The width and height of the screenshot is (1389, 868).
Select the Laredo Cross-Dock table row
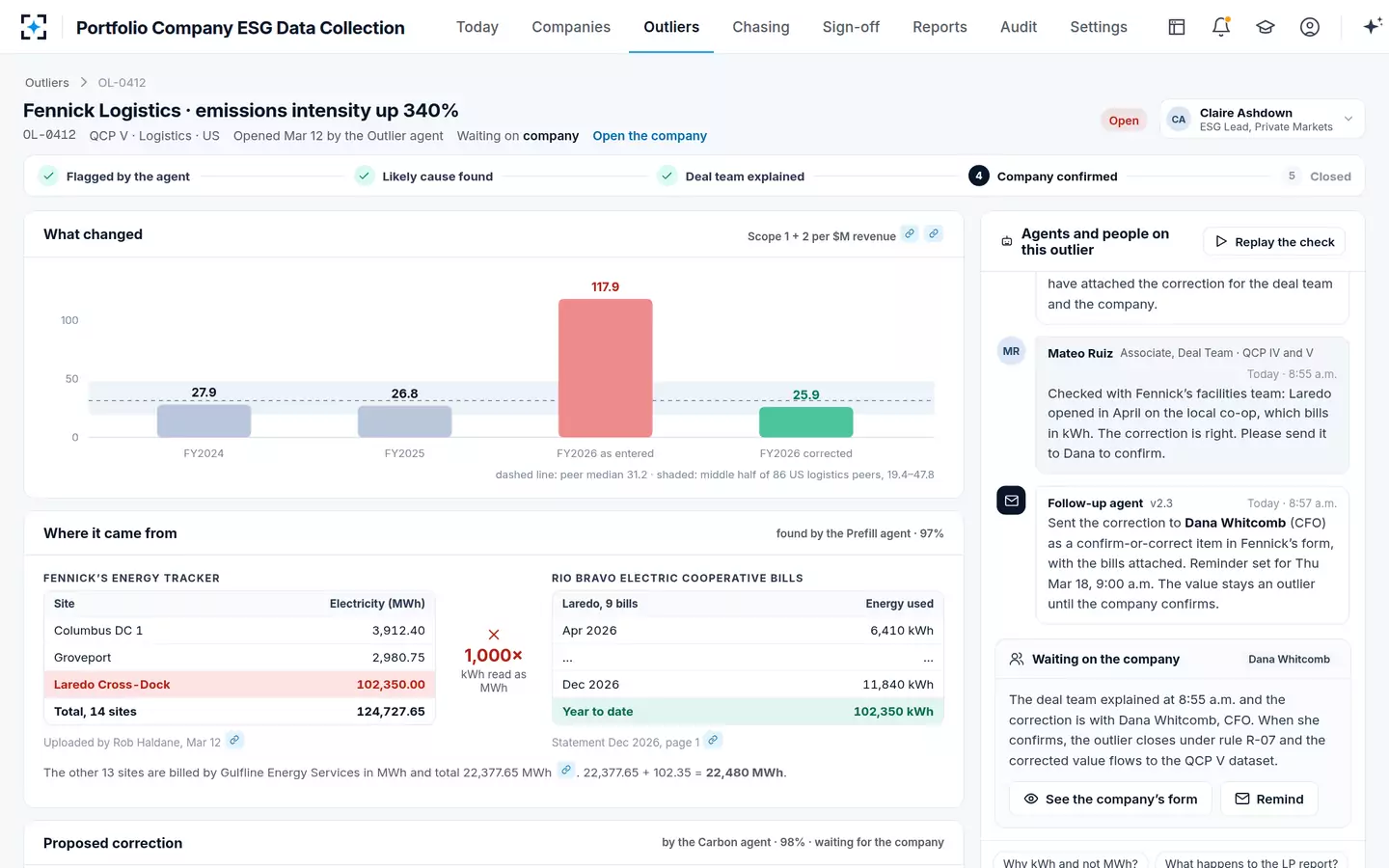tap(239, 685)
